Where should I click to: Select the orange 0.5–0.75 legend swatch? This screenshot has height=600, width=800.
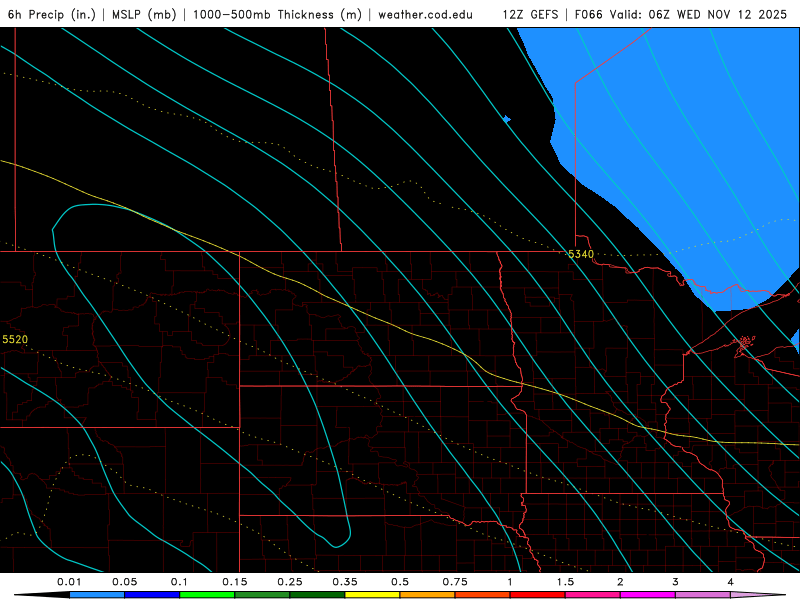point(428,595)
